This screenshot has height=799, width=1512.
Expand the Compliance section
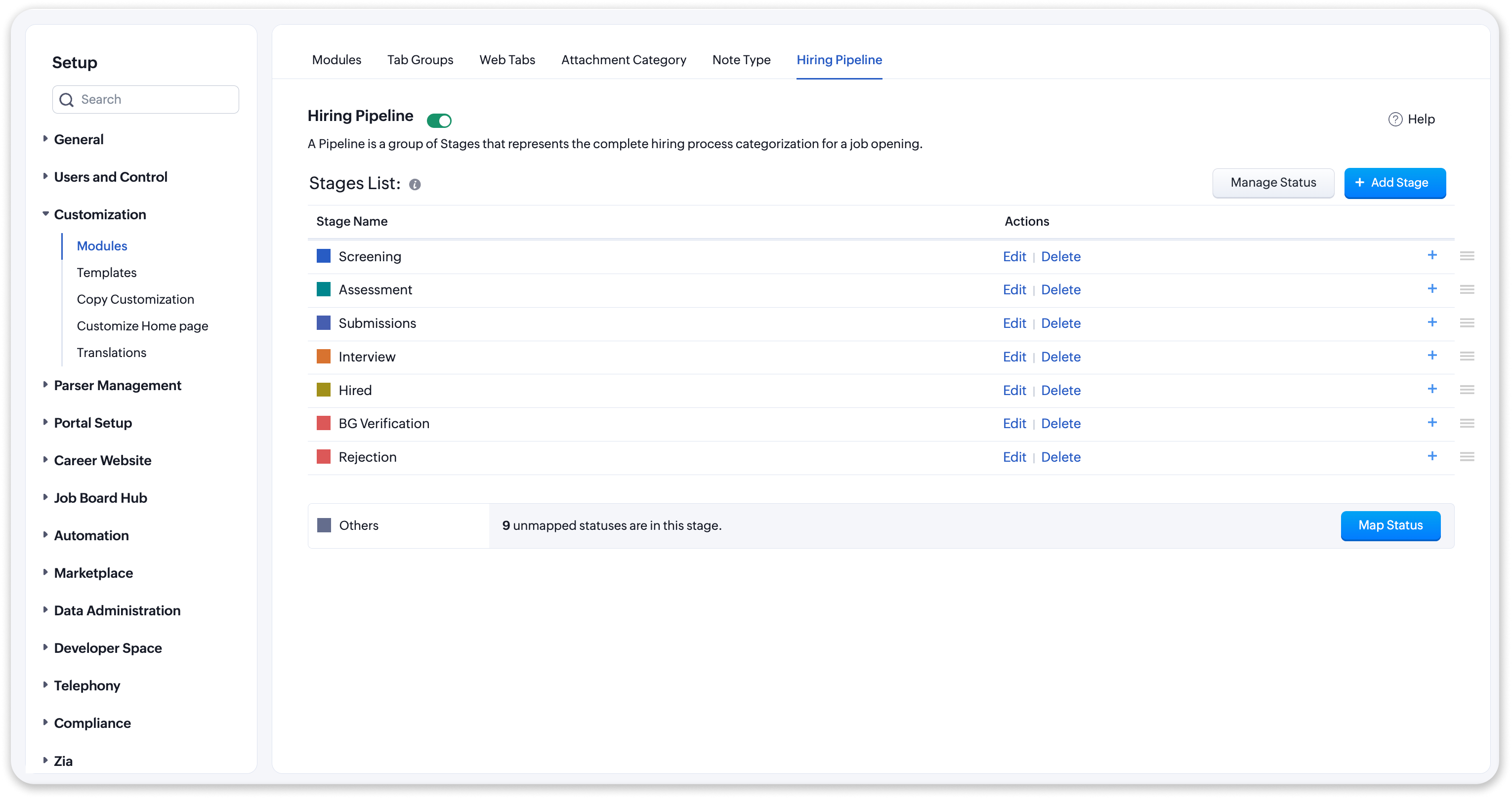click(x=45, y=722)
